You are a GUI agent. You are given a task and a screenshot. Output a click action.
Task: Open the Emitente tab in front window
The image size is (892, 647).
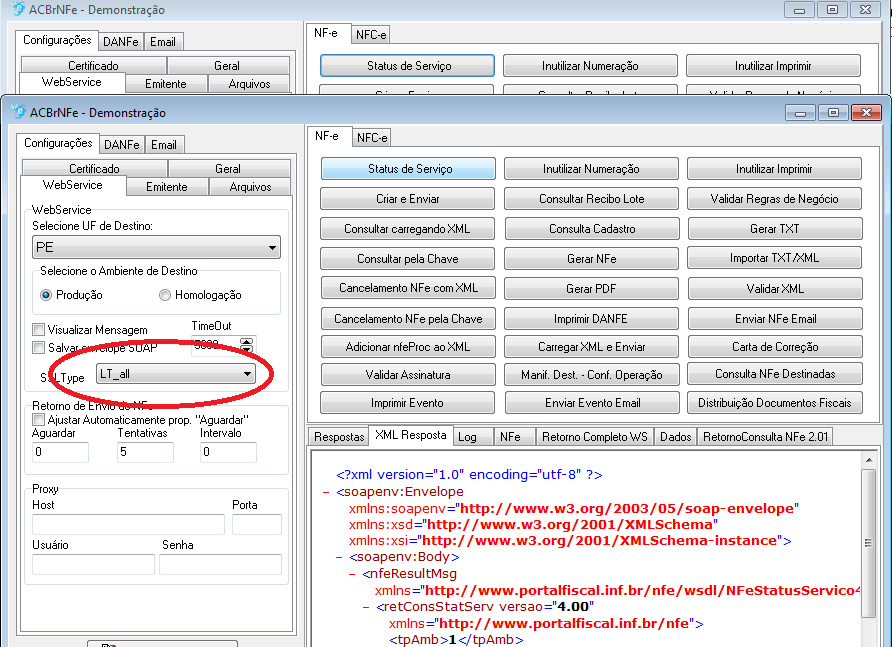(x=167, y=187)
